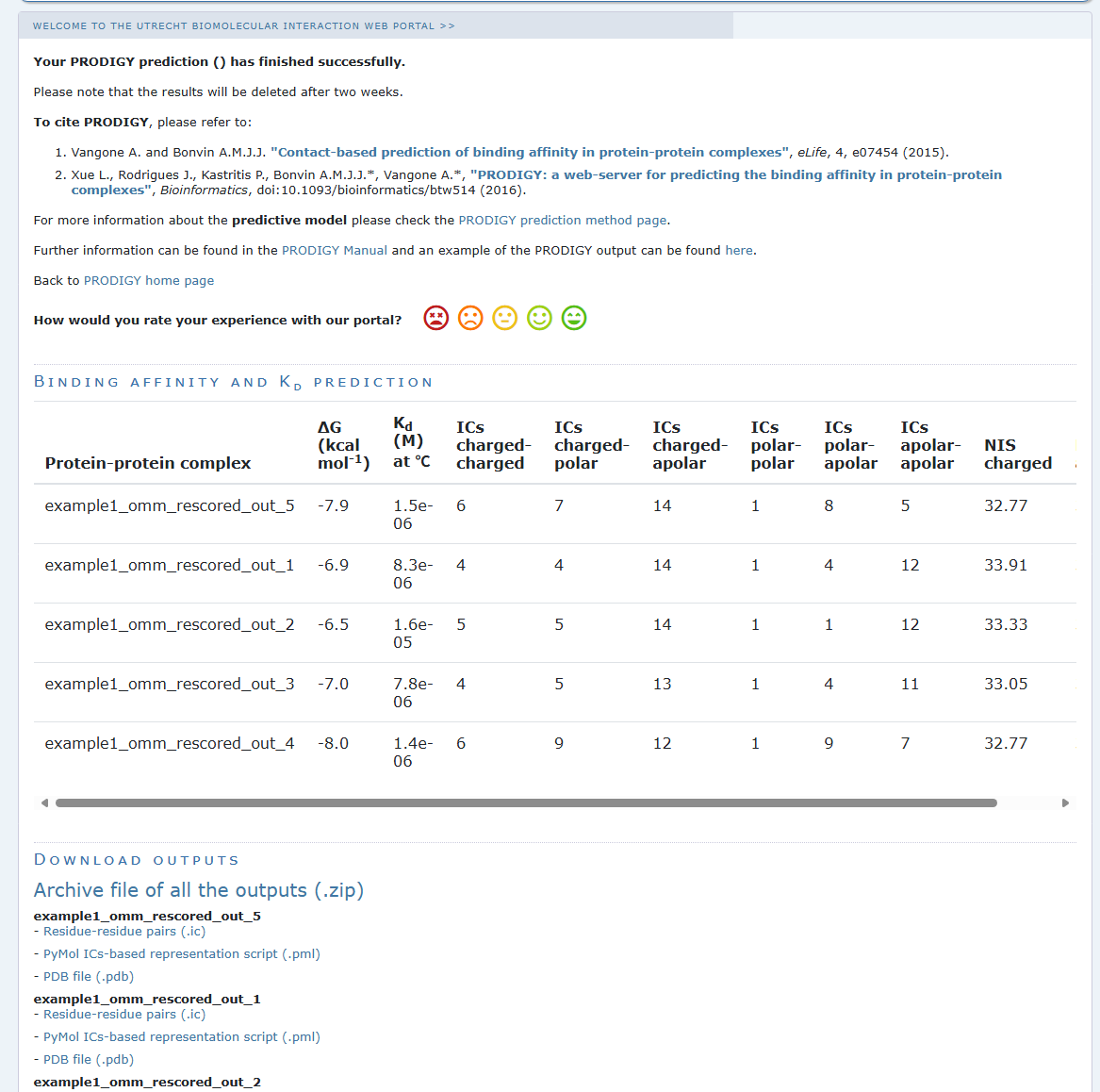Screen dimensions: 1100x1092
Task: Rate experience with the light-green smiling face
Action: point(539,318)
